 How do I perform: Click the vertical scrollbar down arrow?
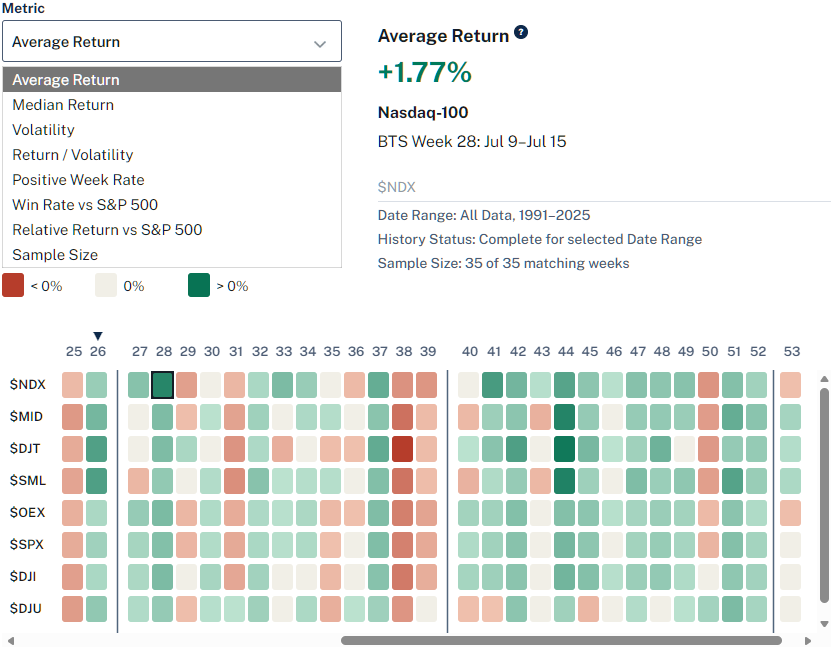coord(824,624)
